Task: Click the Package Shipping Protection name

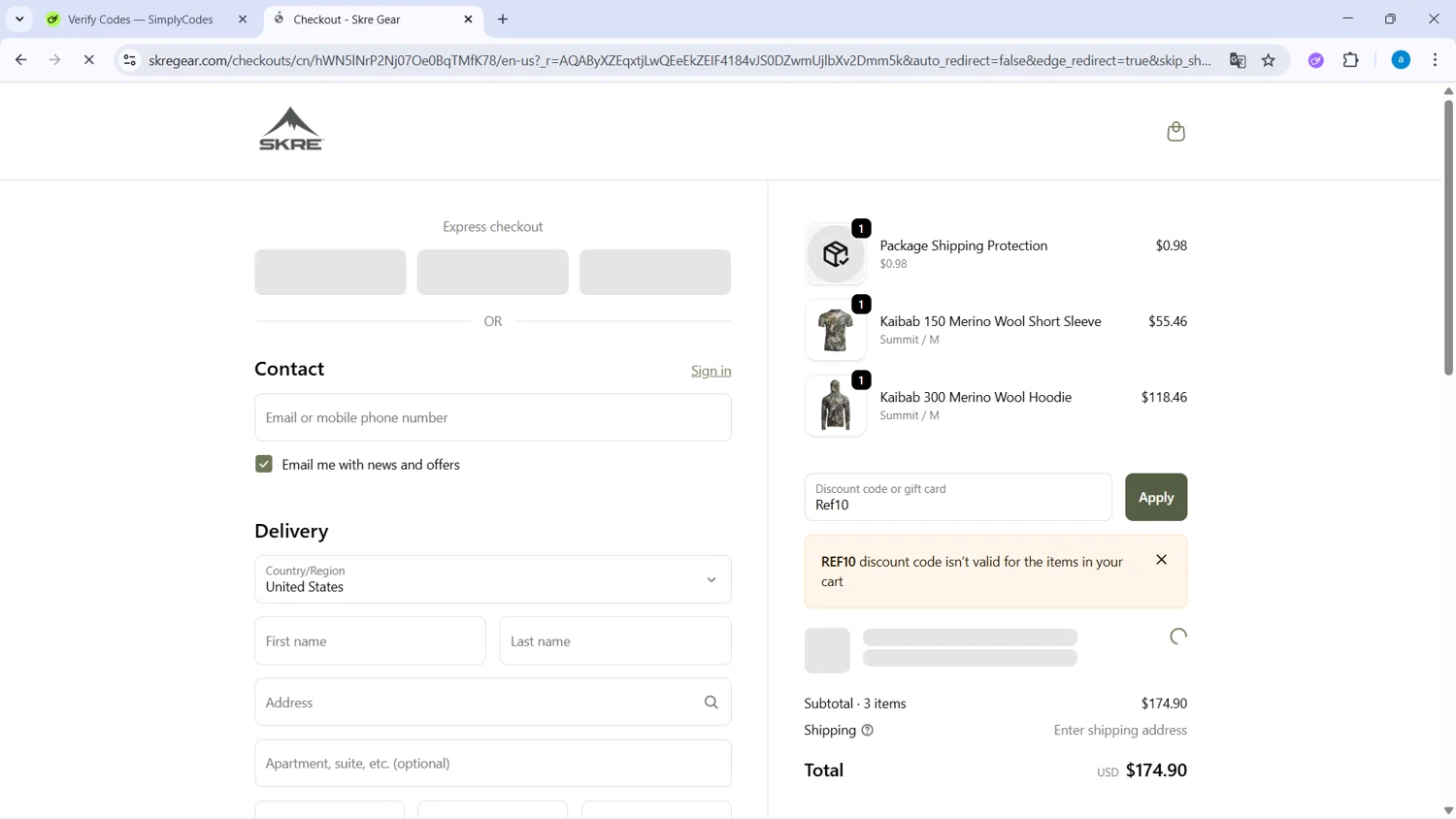Action: 964,246
